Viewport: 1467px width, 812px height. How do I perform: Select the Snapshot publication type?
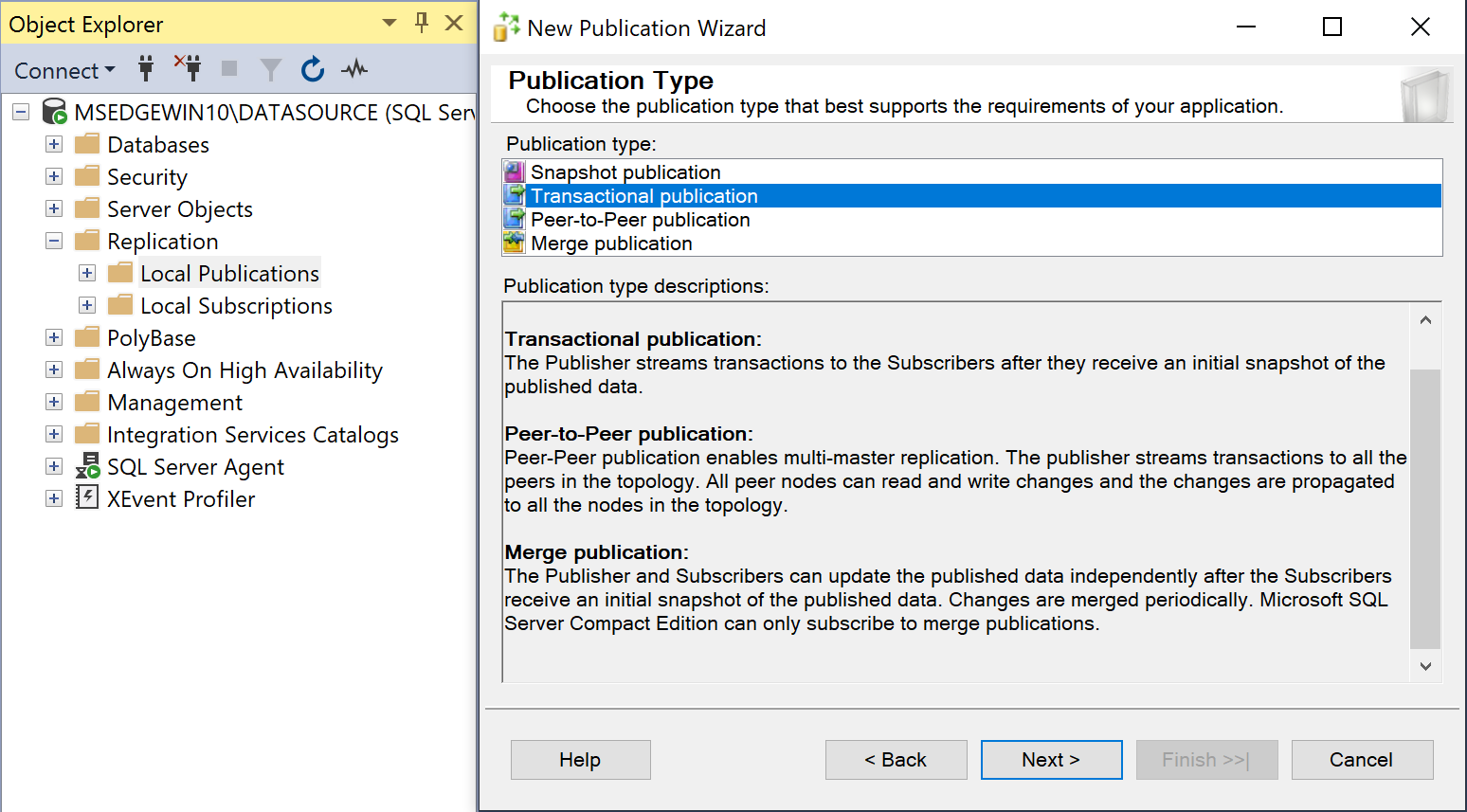click(626, 171)
